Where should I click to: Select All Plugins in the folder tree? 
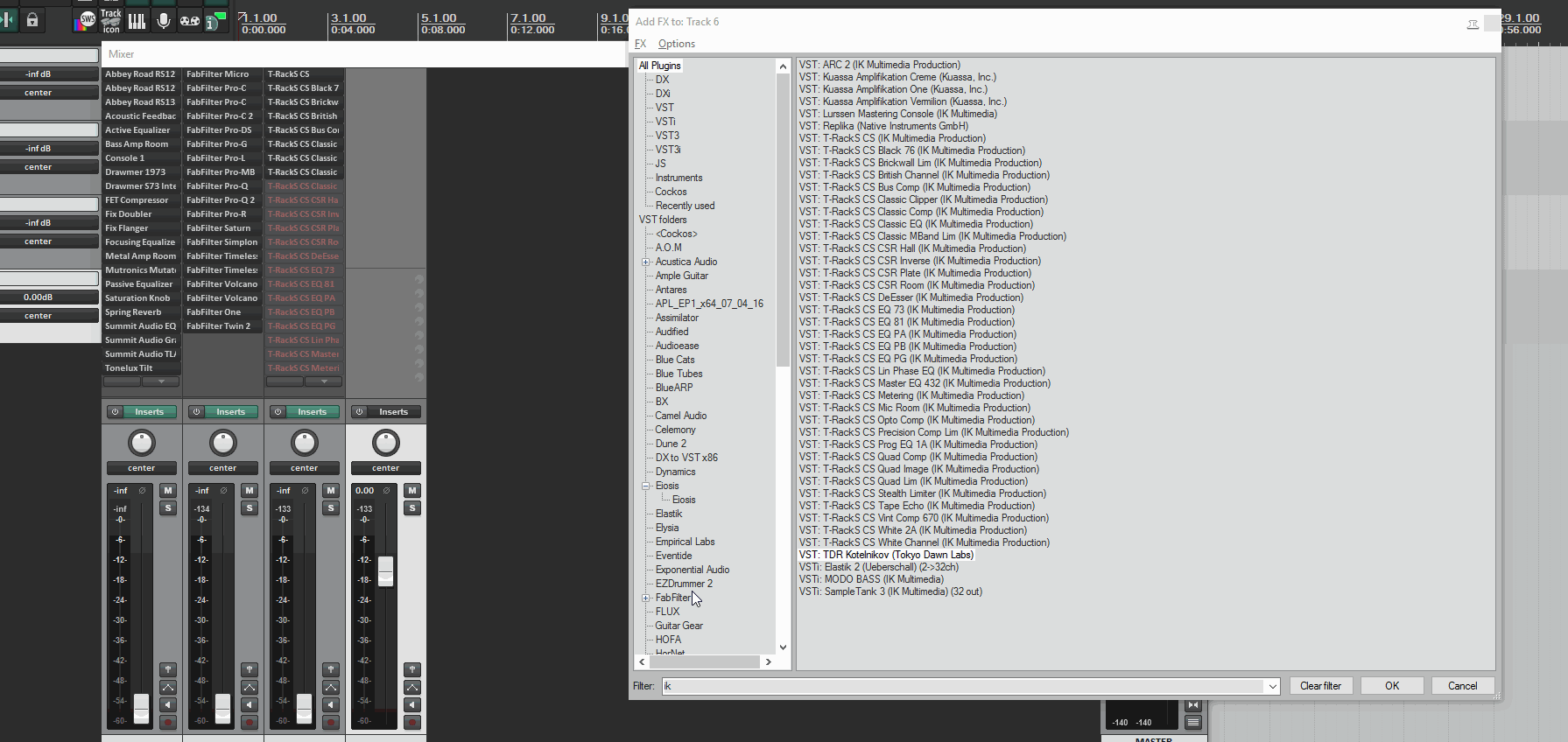660,66
